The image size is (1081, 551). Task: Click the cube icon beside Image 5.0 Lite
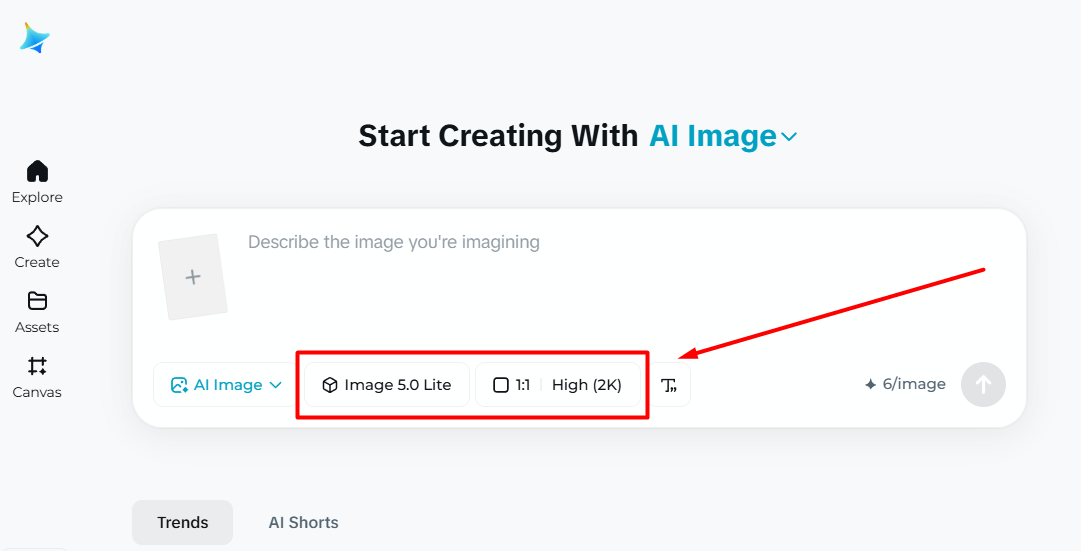(x=330, y=385)
